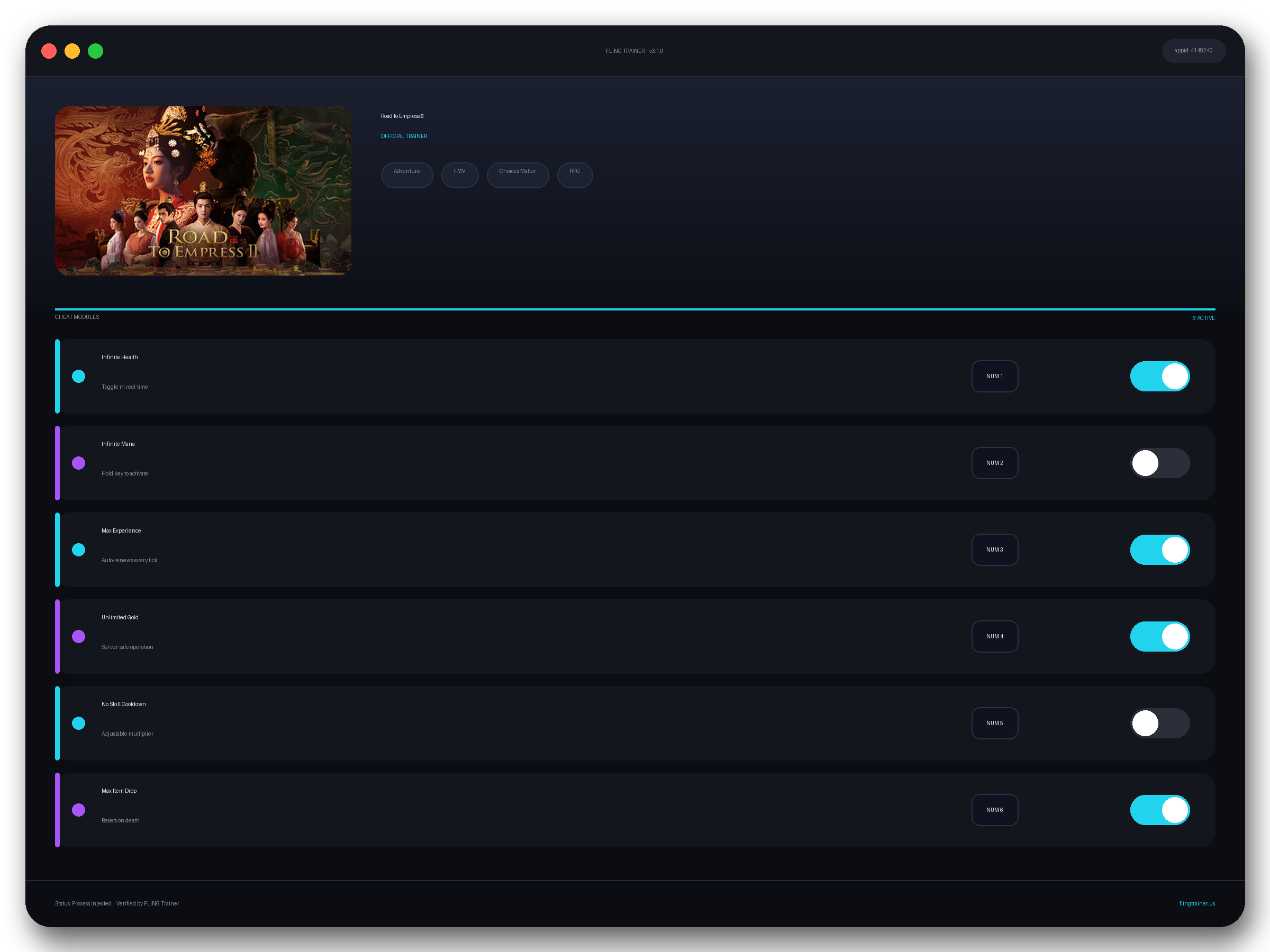The image size is (1270, 952).
Task: Click the purple dot beside Infinite Mana
Action: [x=79, y=463]
